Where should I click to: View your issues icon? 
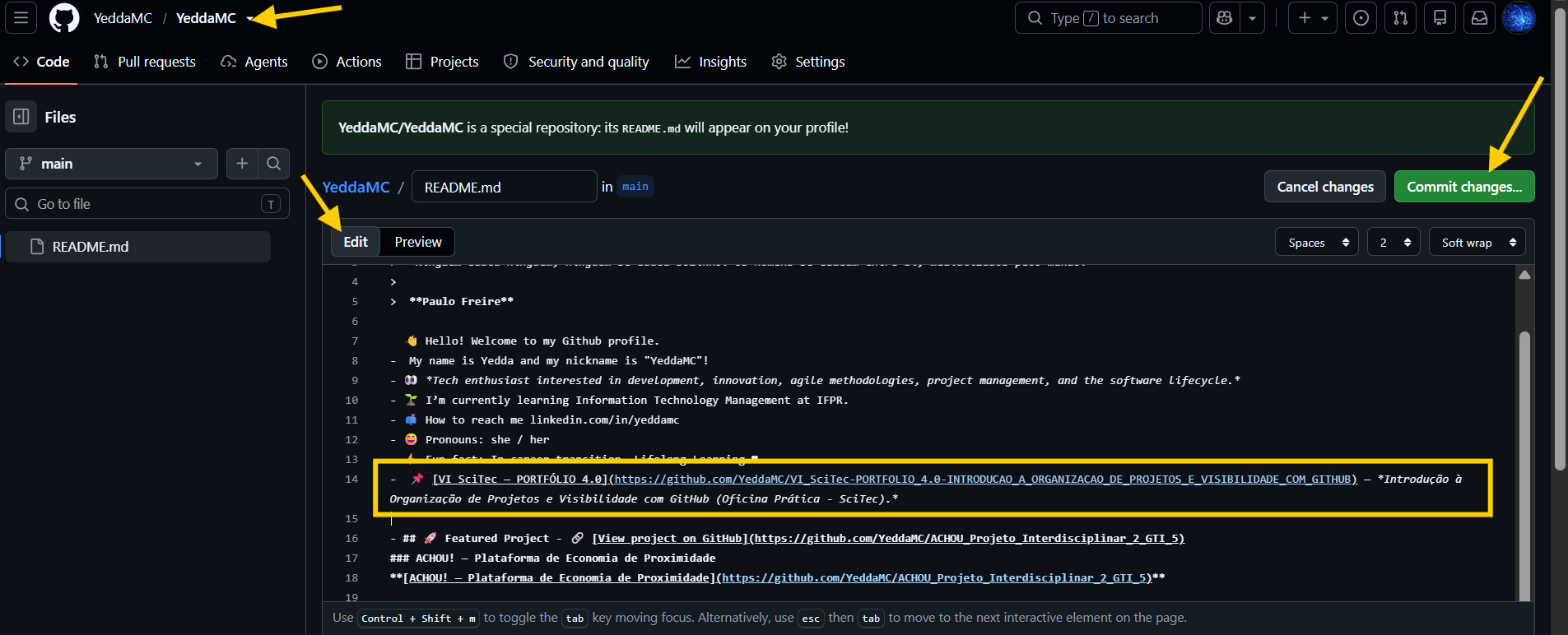(x=1361, y=17)
